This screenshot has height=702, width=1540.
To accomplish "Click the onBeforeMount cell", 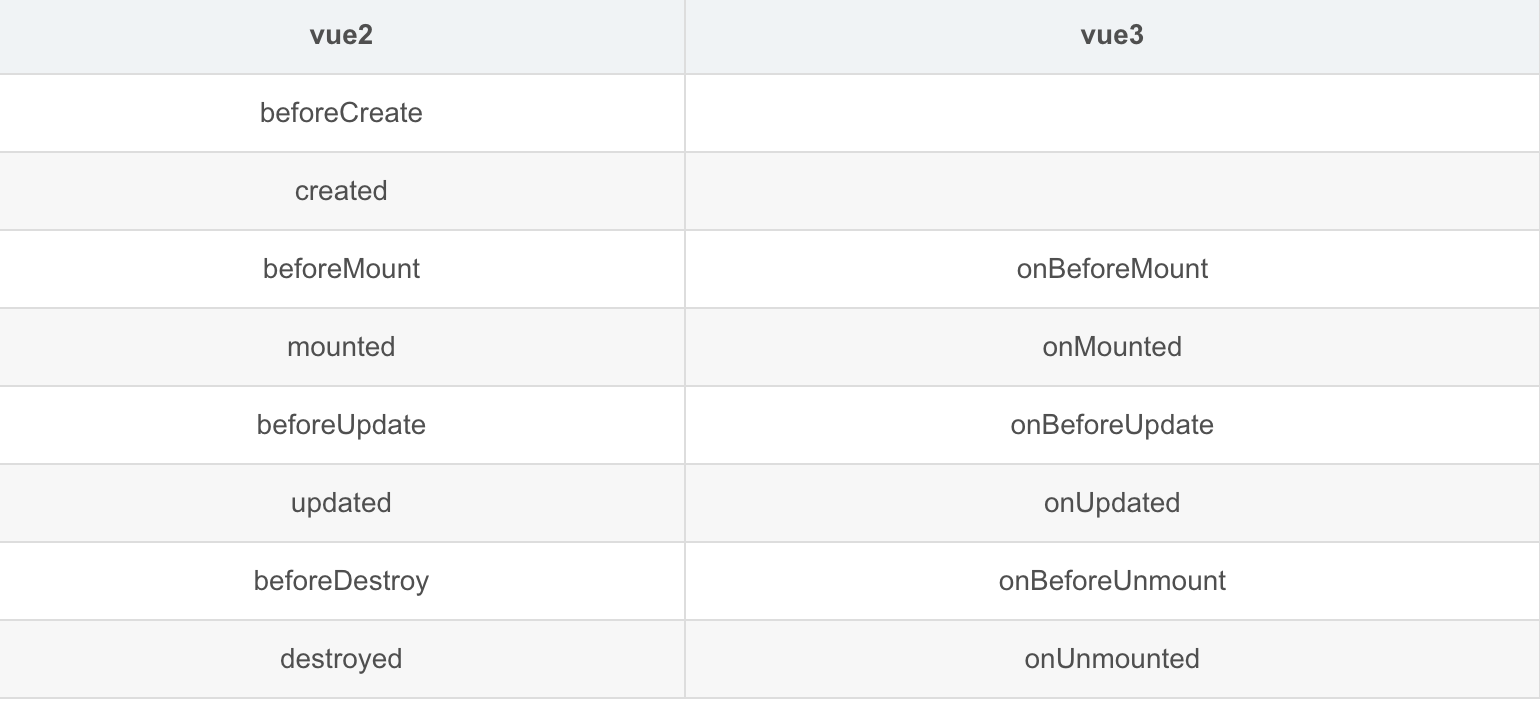I will point(1112,269).
